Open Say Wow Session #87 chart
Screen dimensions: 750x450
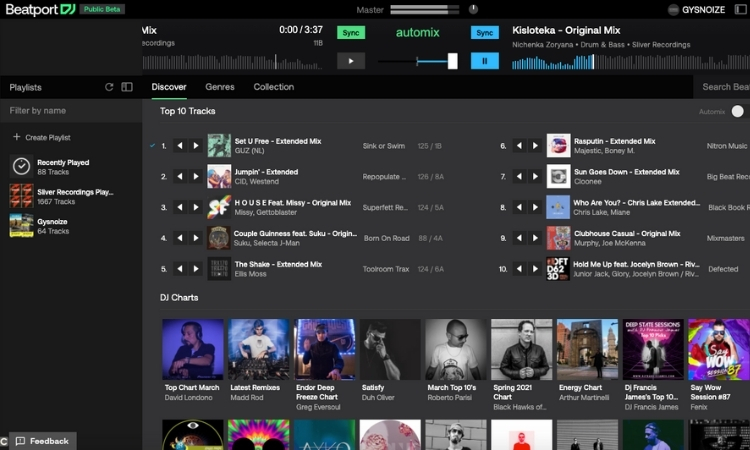(x=719, y=349)
